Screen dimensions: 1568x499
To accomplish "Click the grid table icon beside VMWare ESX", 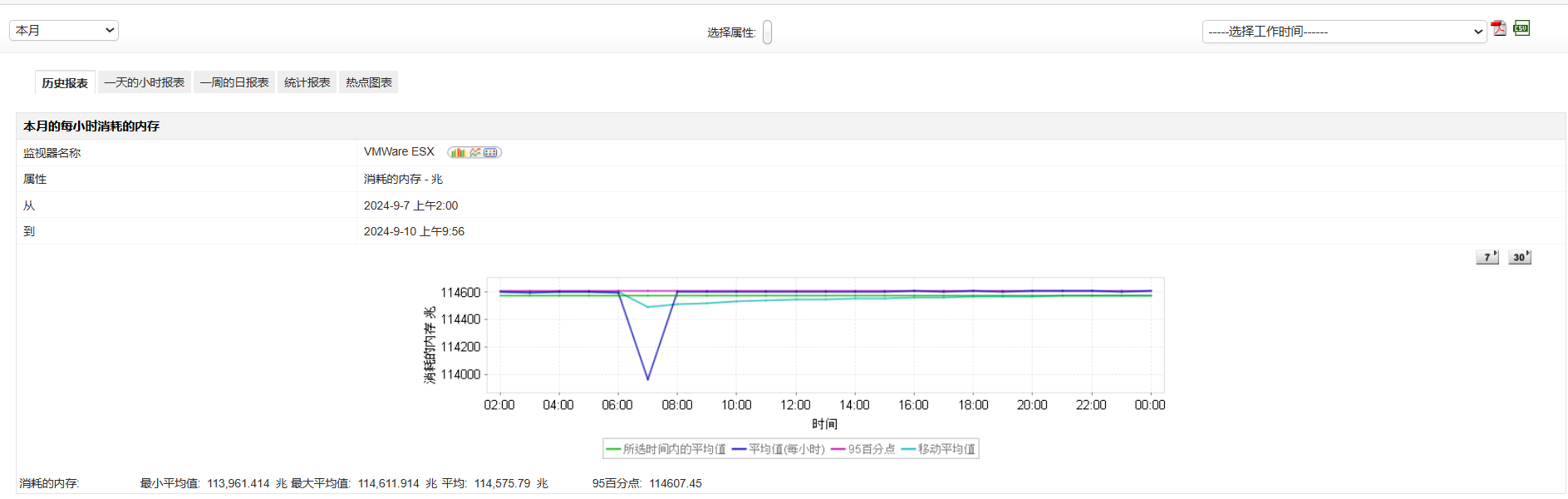I will click(x=491, y=152).
